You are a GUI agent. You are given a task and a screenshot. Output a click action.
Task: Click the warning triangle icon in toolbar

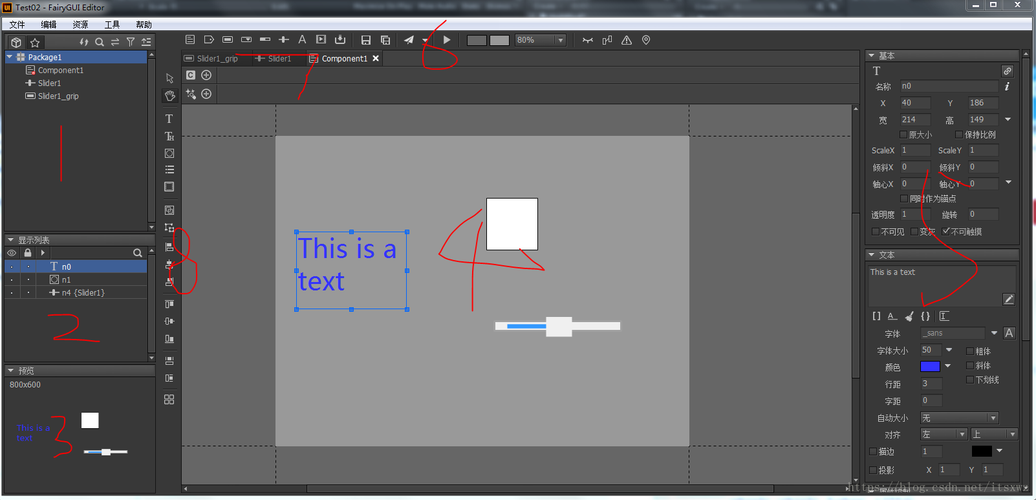pyautogui.click(x=626, y=40)
